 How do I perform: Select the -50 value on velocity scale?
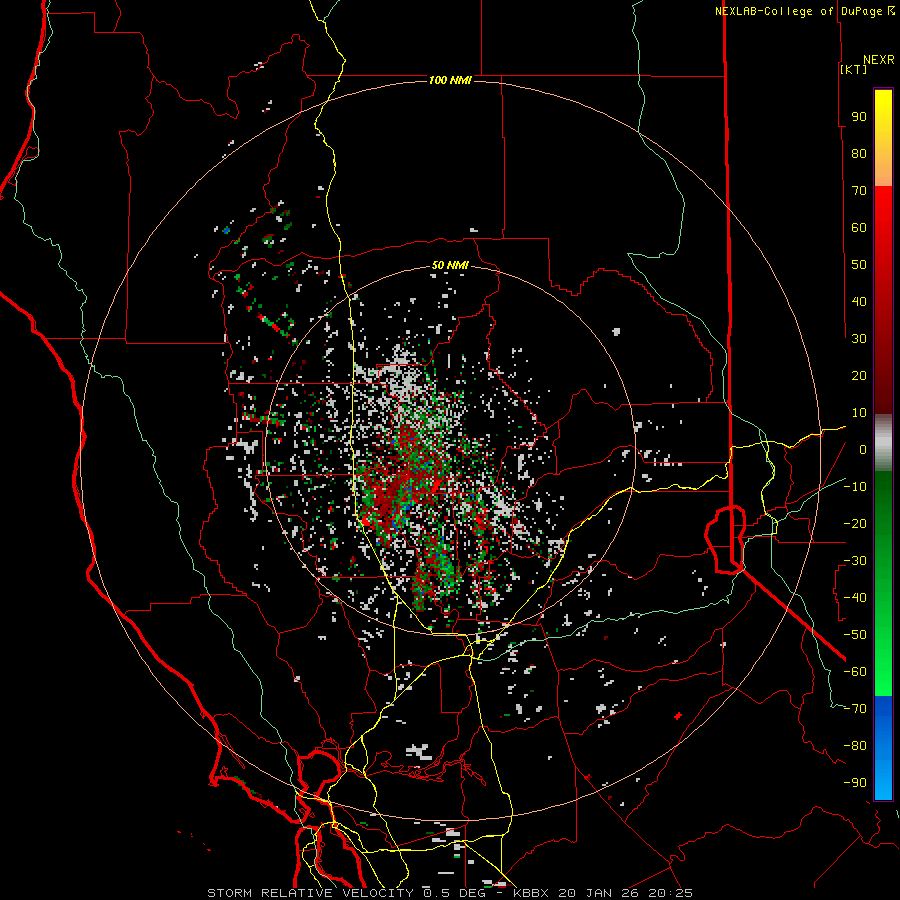pos(855,635)
